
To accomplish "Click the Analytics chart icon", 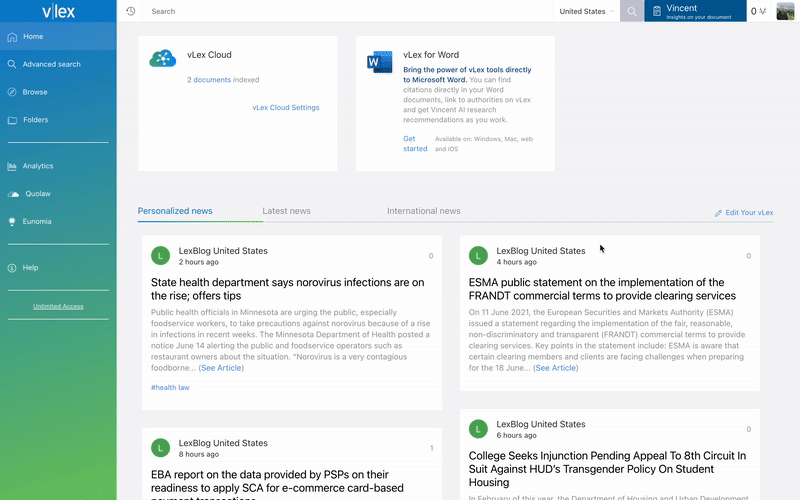I will point(12,166).
